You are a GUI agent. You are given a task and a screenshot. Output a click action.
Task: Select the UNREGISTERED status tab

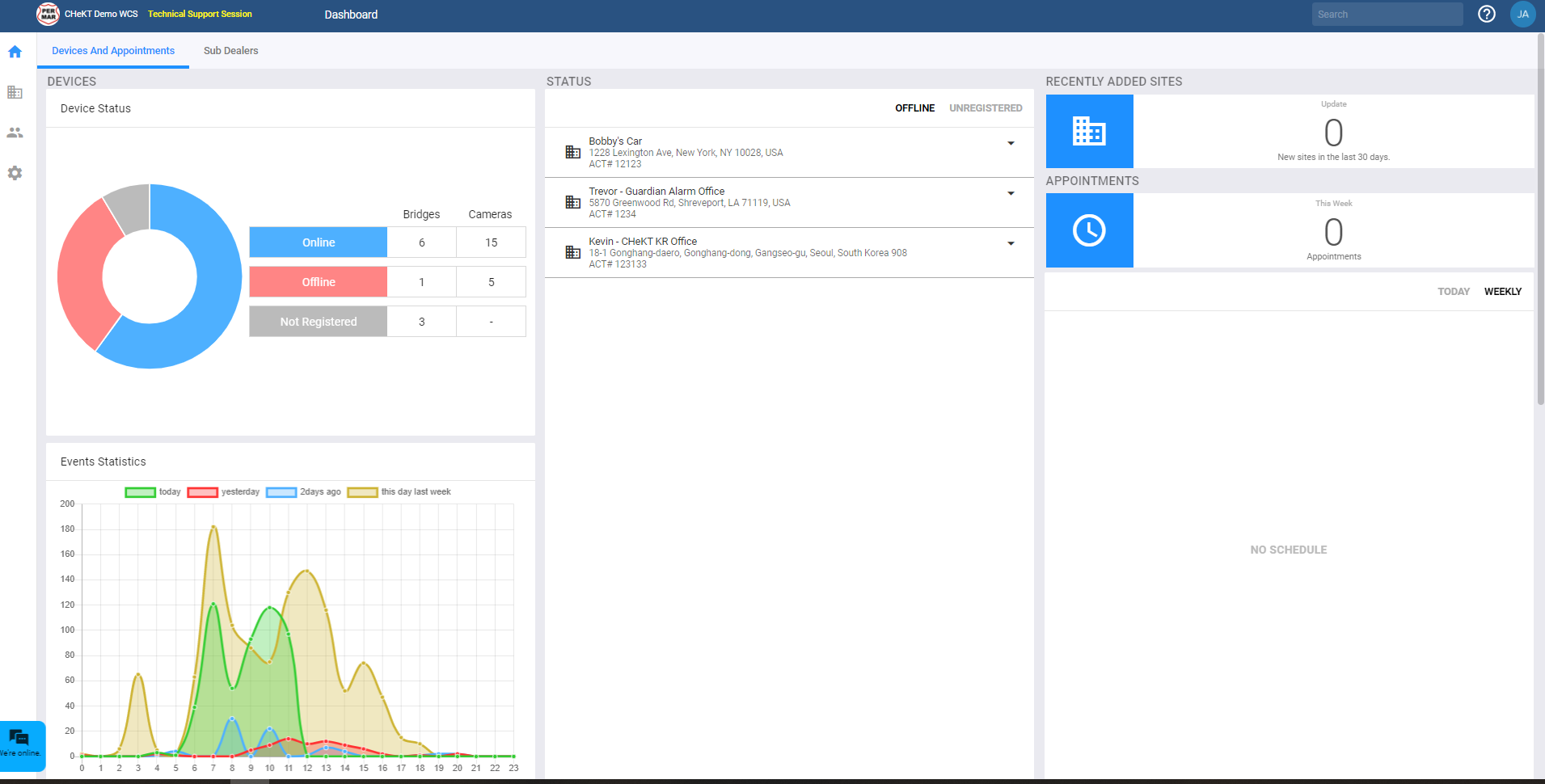(986, 108)
